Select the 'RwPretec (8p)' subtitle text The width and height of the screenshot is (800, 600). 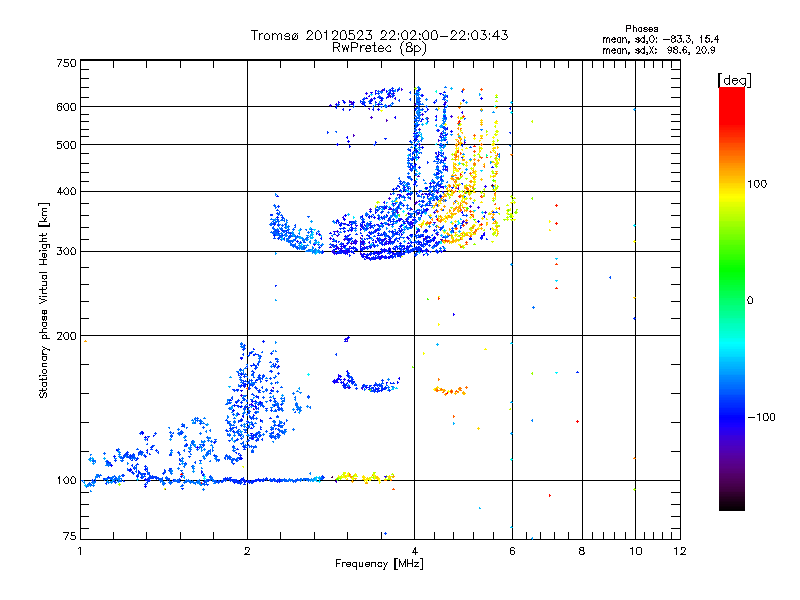(x=379, y=48)
